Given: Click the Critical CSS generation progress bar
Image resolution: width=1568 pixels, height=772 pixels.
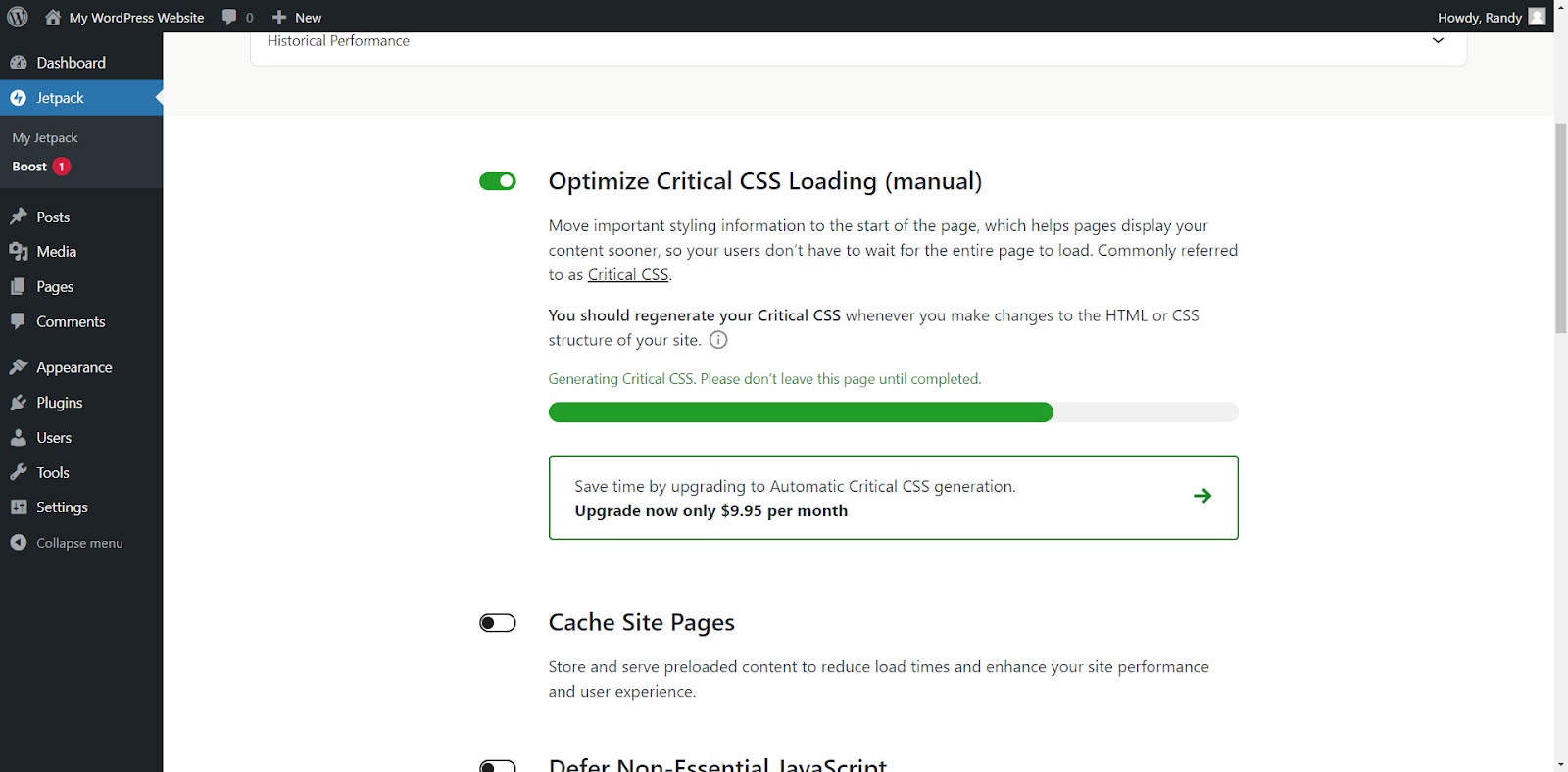Looking at the screenshot, I should pos(893,412).
